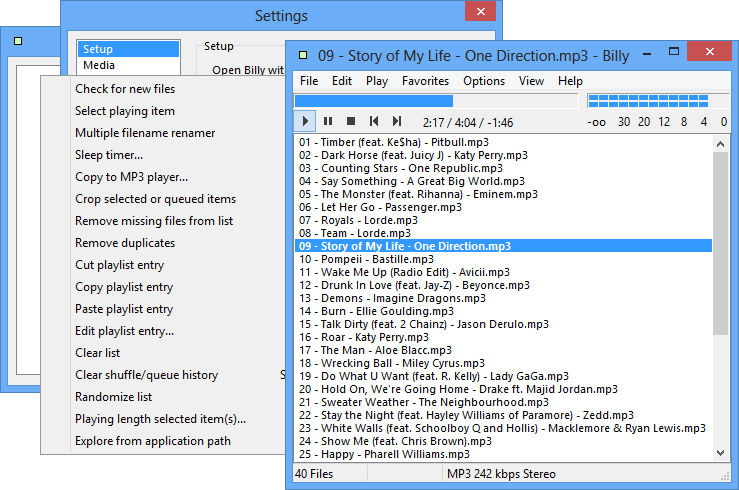Image resolution: width=739 pixels, height=490 pixels.
Task: Select track 13 Demons
Action: coord(503,298)
